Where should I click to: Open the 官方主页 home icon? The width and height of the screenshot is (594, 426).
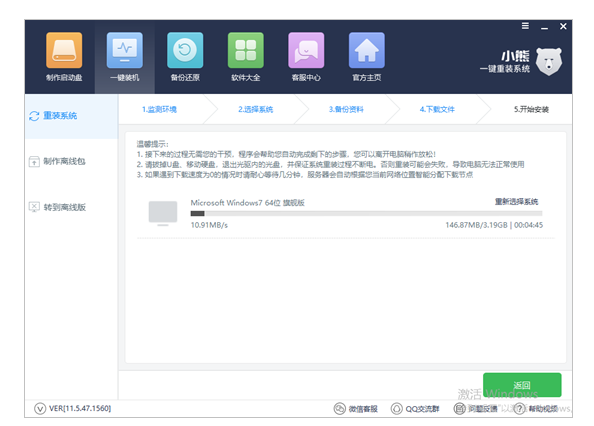tap(367, 50)
